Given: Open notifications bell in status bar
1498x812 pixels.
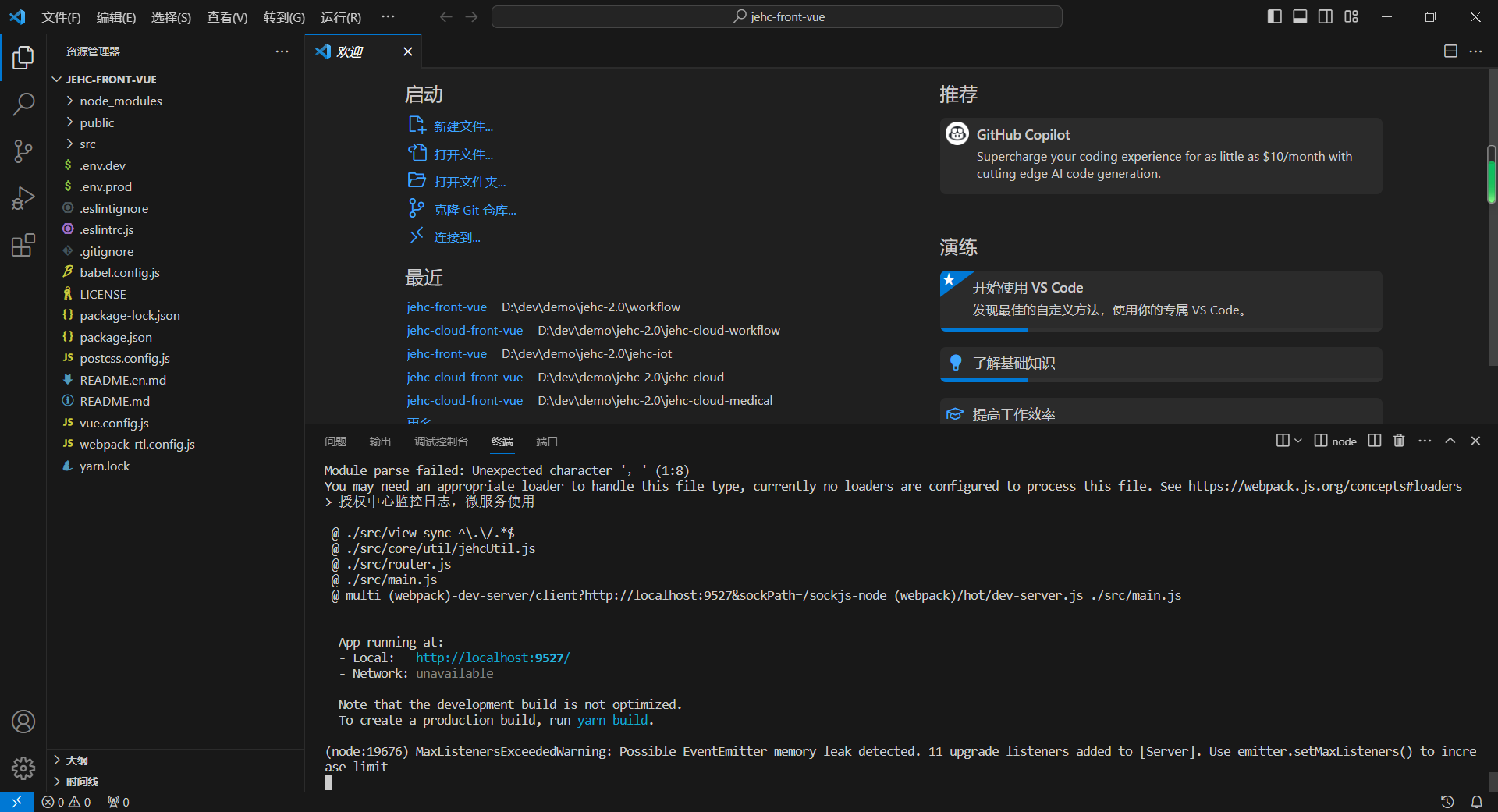Looking at the screenshot, I should pos(1477,802).
